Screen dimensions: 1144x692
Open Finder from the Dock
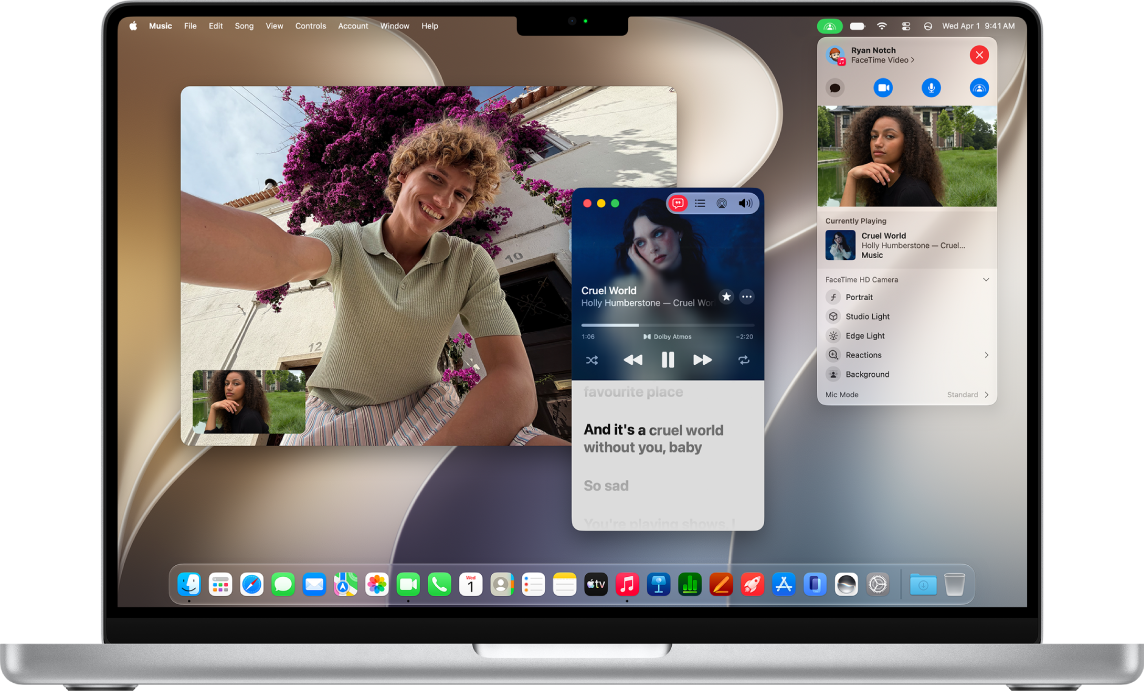189,584
